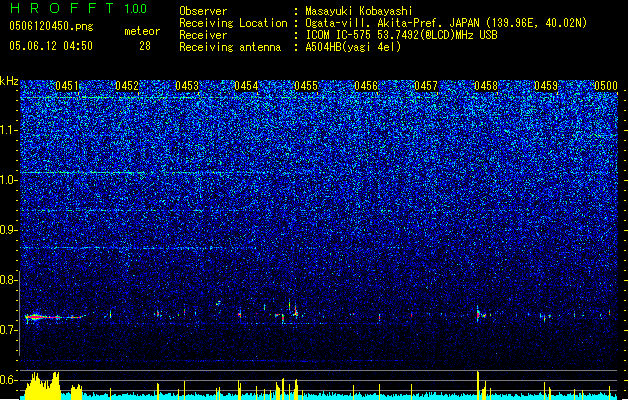Click antenna text A504HB(yagi 4el)
The height and width of the screenshot is (400, 629).
tap(353, 47)
